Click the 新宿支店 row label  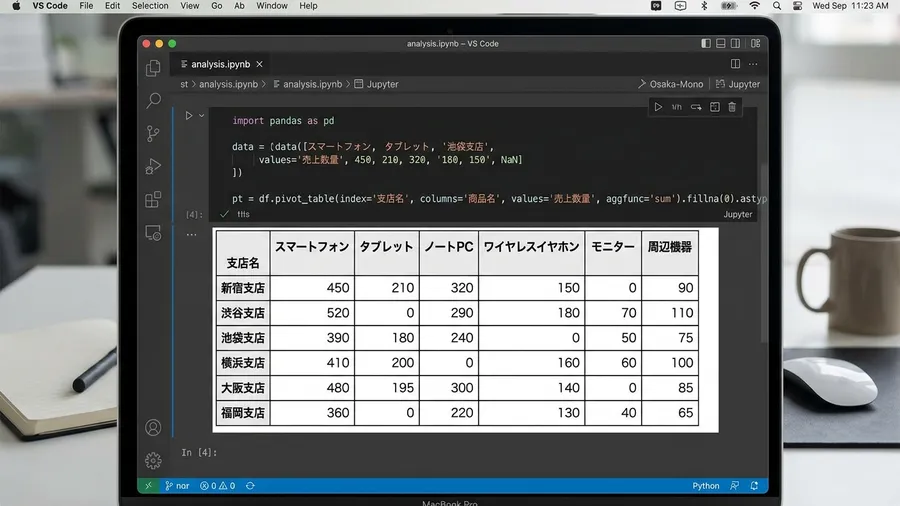pyautogui.click(x=243, y=288)
